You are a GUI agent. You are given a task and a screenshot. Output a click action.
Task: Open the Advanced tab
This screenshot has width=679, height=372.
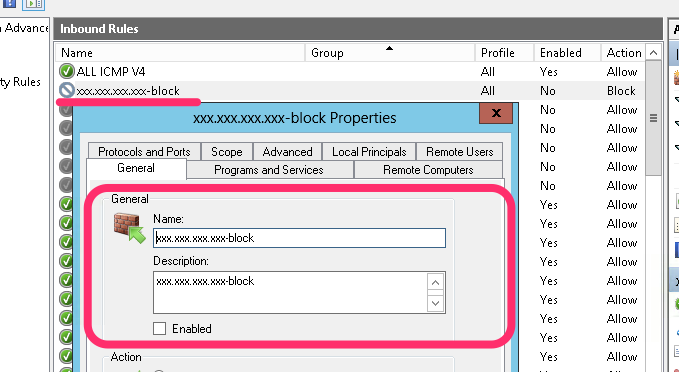287,152
